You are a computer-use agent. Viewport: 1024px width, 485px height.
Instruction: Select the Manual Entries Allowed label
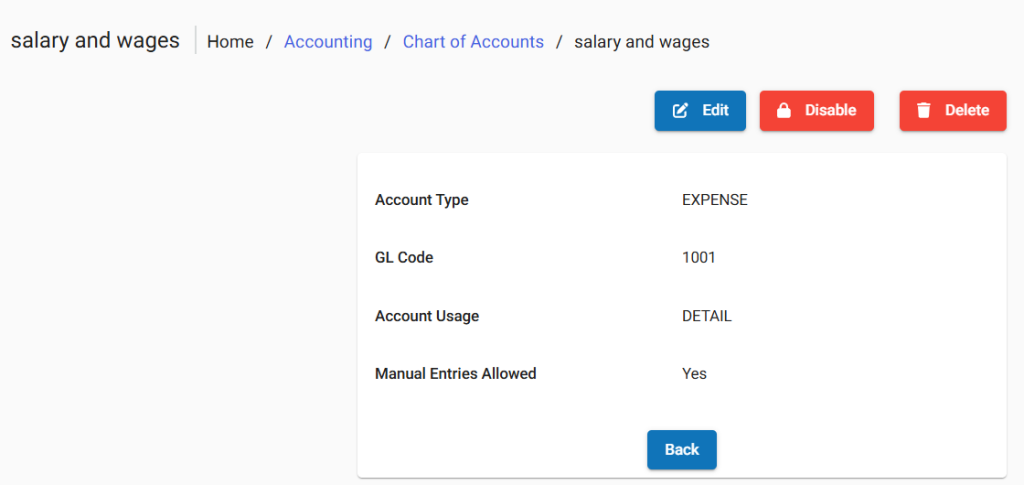455,374
